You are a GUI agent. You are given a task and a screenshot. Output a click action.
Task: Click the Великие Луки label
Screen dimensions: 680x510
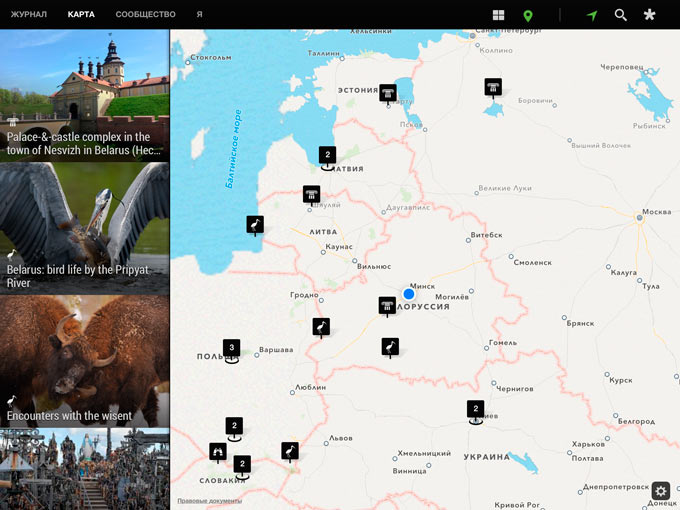[505, 188]
